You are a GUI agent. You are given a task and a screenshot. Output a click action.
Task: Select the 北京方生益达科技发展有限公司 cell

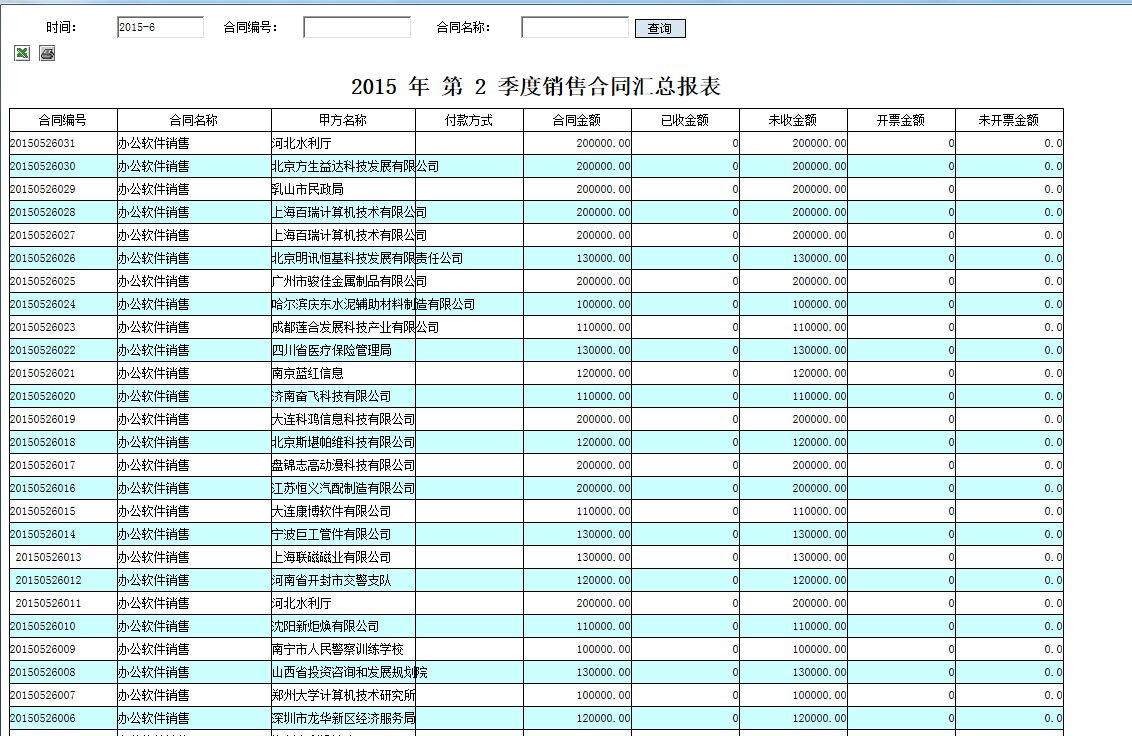click(343, 166)
